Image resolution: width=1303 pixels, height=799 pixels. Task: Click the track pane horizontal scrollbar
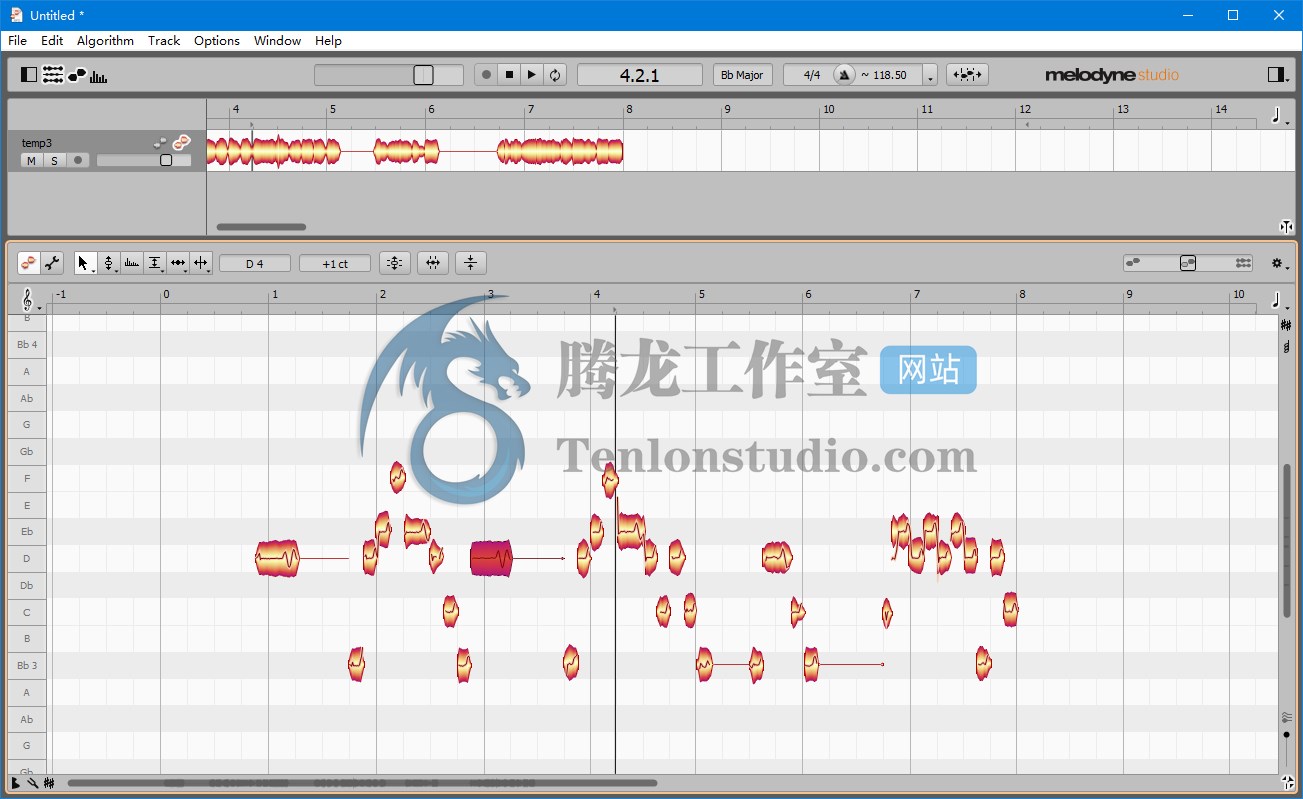pos(261,227)
